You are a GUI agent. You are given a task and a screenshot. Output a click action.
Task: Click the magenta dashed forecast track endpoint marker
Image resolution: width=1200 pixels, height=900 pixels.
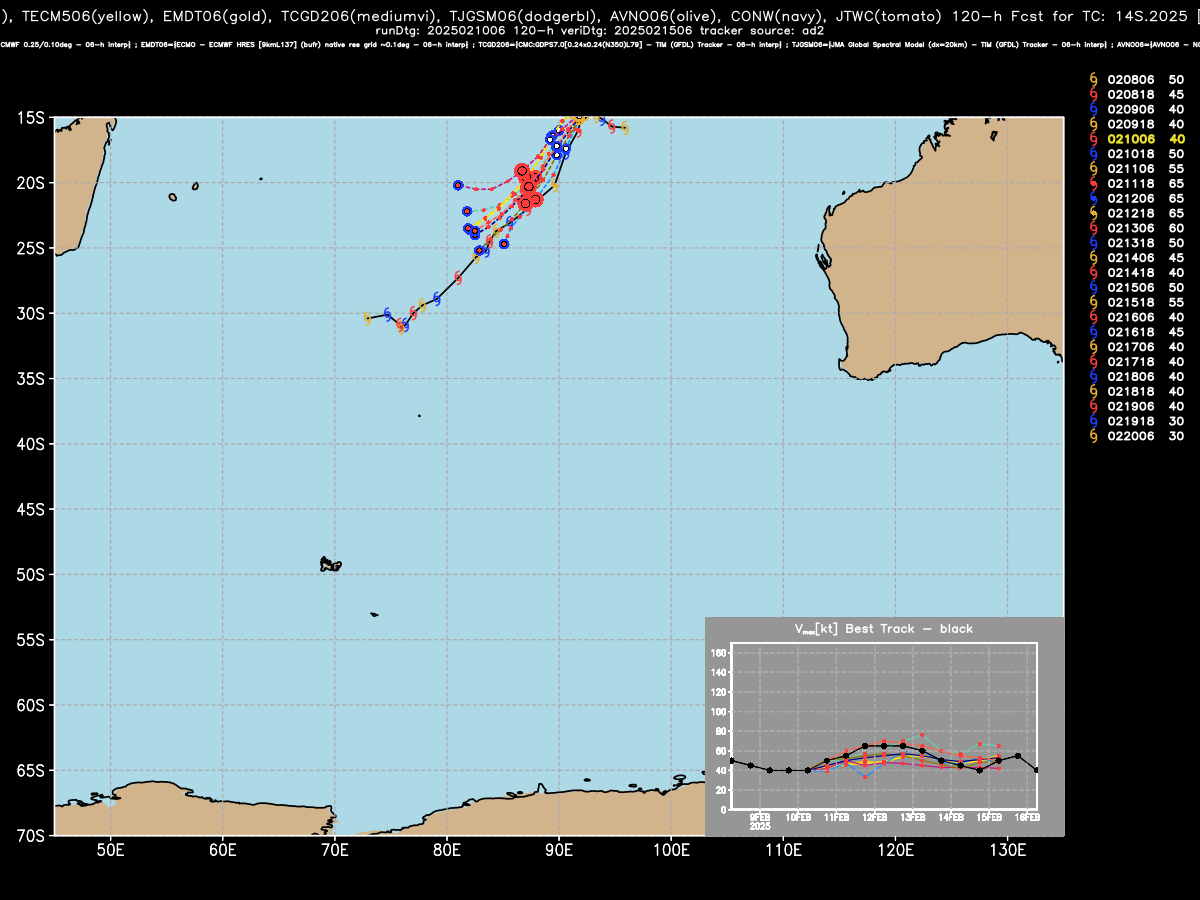(458, 185)
